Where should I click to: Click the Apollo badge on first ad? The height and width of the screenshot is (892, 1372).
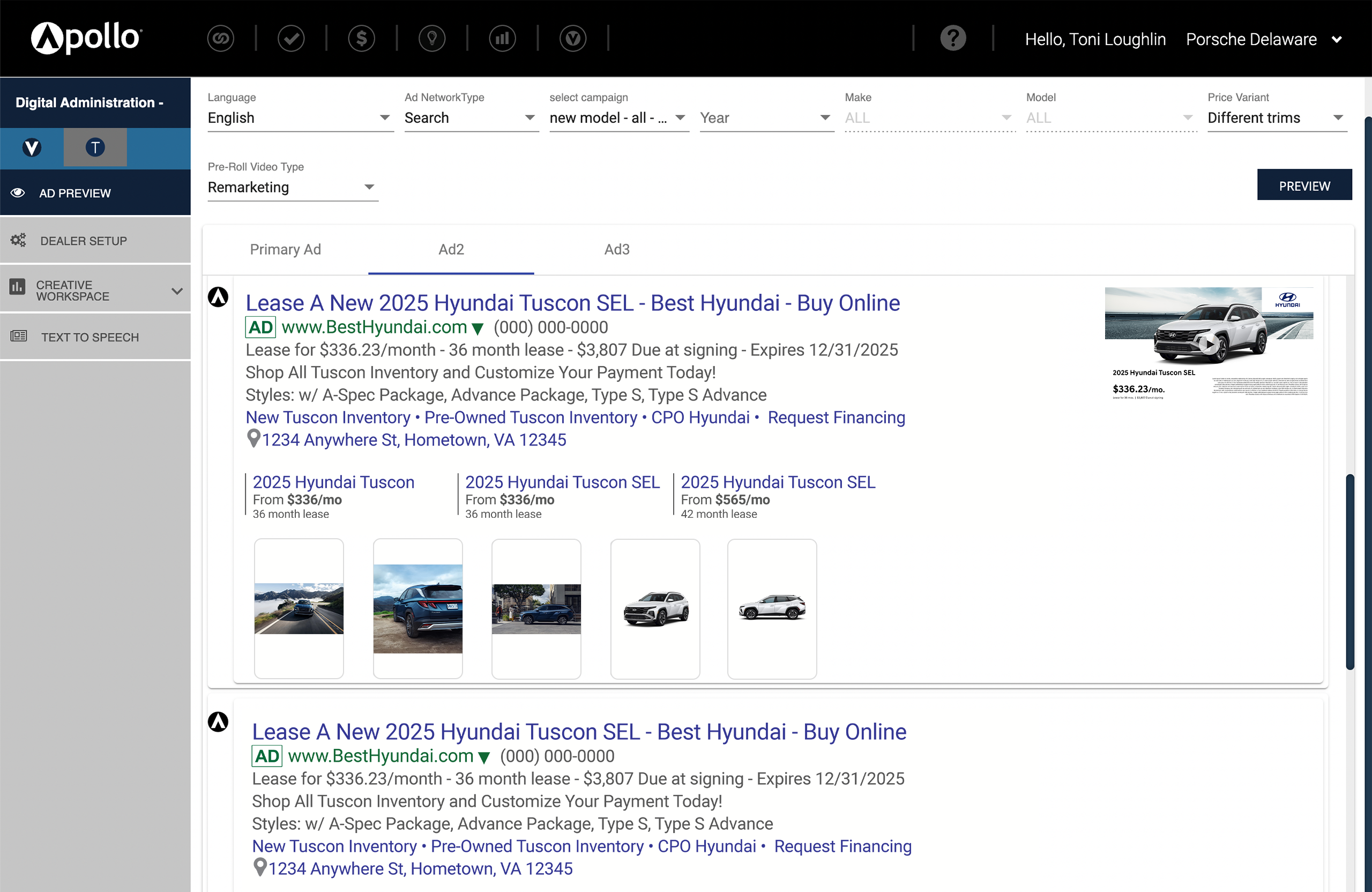click(x=218, y=297)
